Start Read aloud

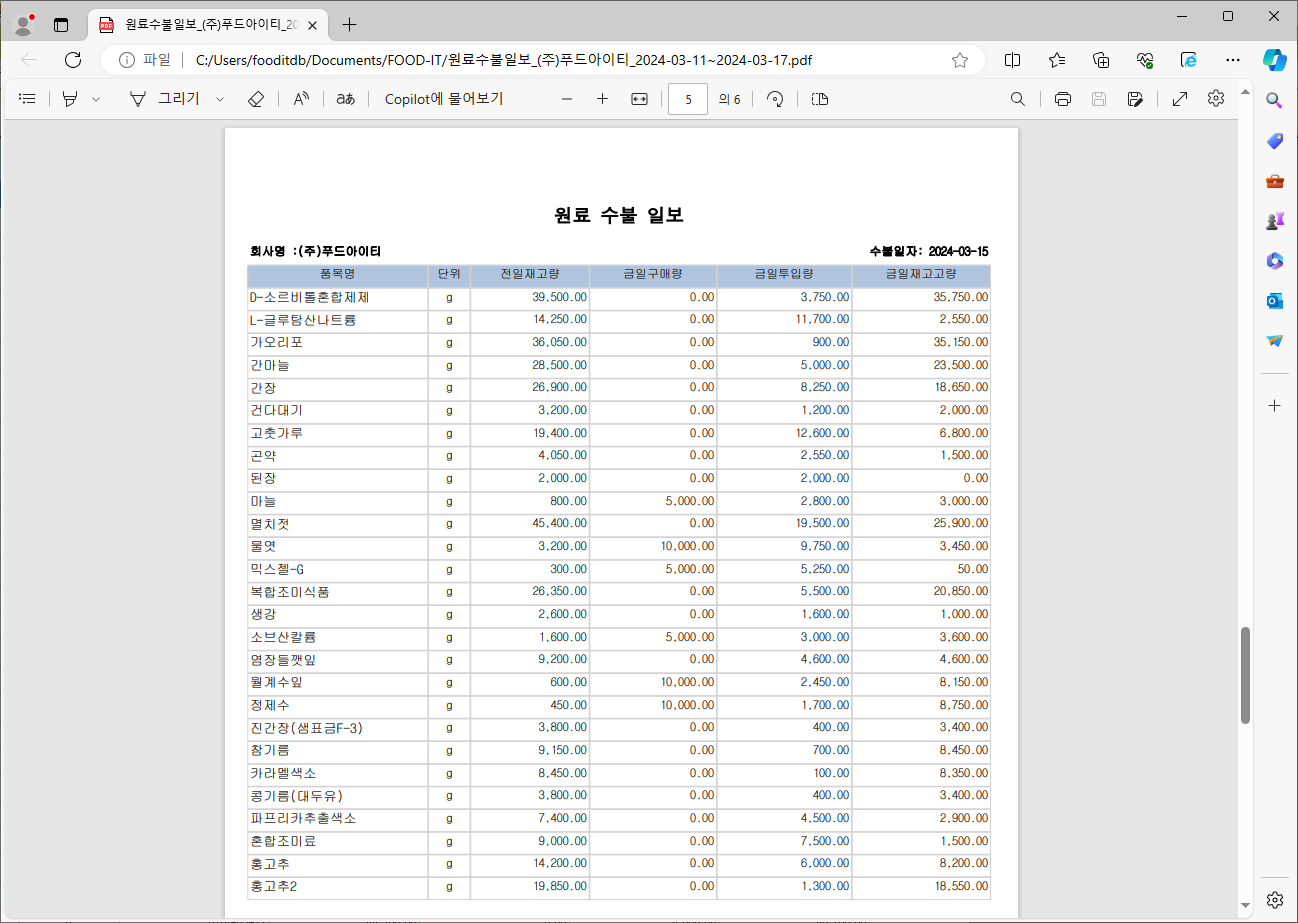301,99
